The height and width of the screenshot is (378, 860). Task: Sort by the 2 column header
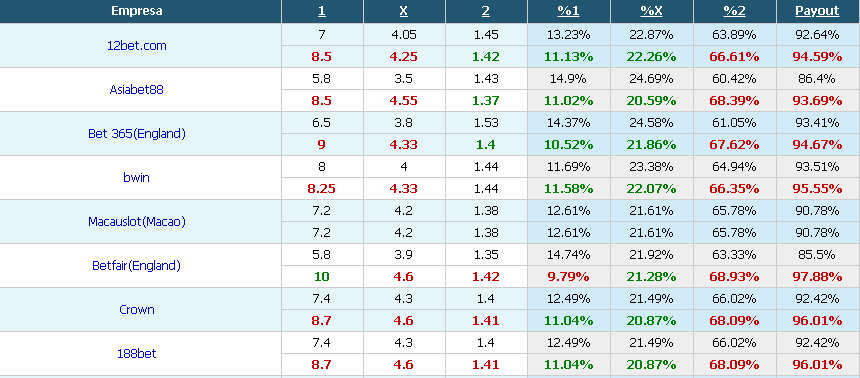[486, 11]
